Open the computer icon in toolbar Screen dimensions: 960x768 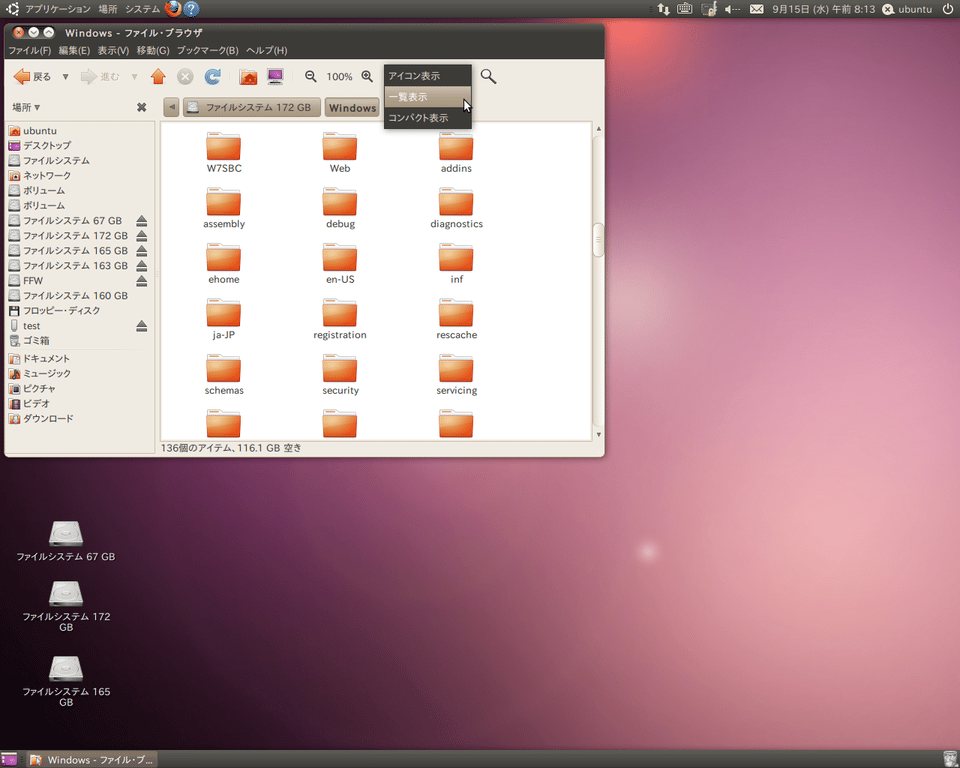[x=276, y=77]
